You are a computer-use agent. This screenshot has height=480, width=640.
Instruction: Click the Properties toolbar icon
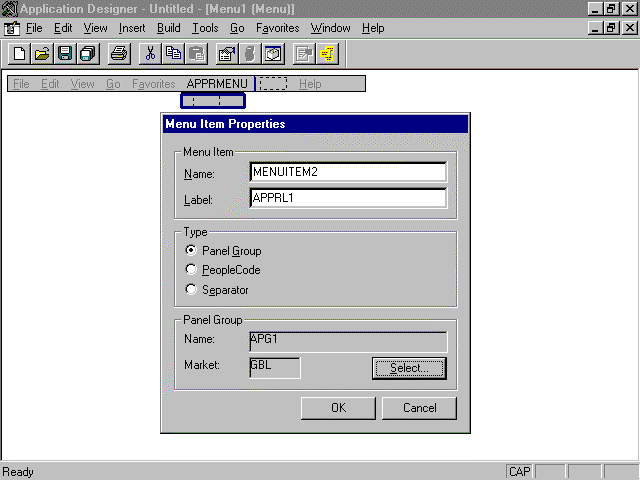[227, 53]
